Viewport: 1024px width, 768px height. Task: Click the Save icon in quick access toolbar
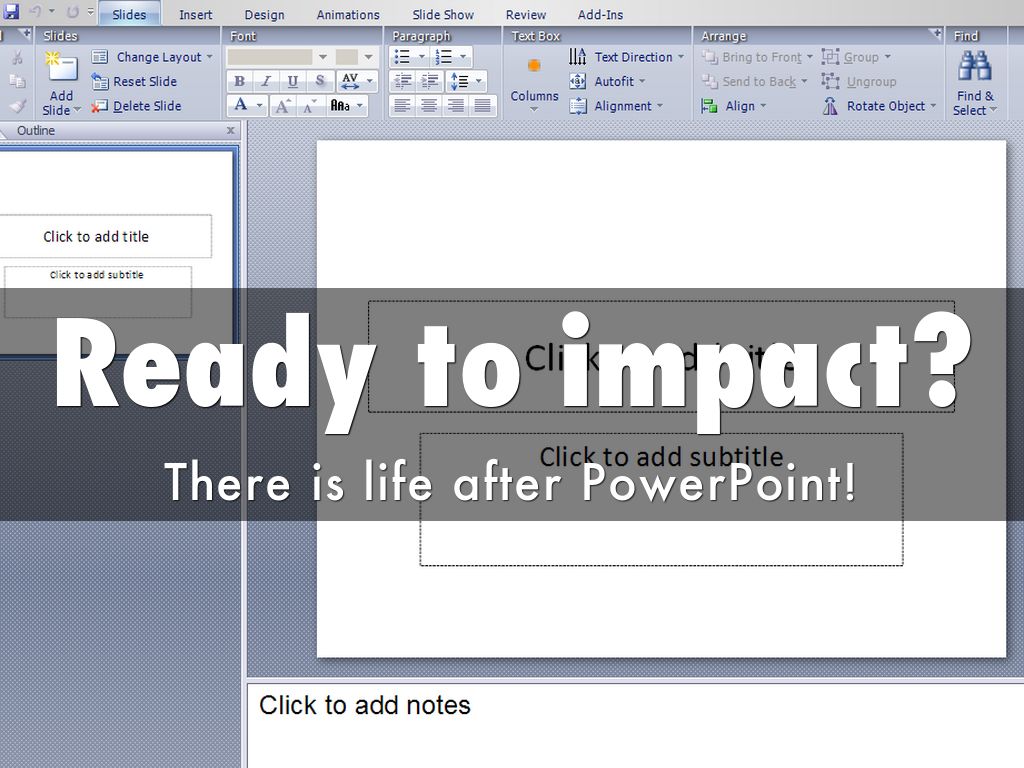[11, 12]
